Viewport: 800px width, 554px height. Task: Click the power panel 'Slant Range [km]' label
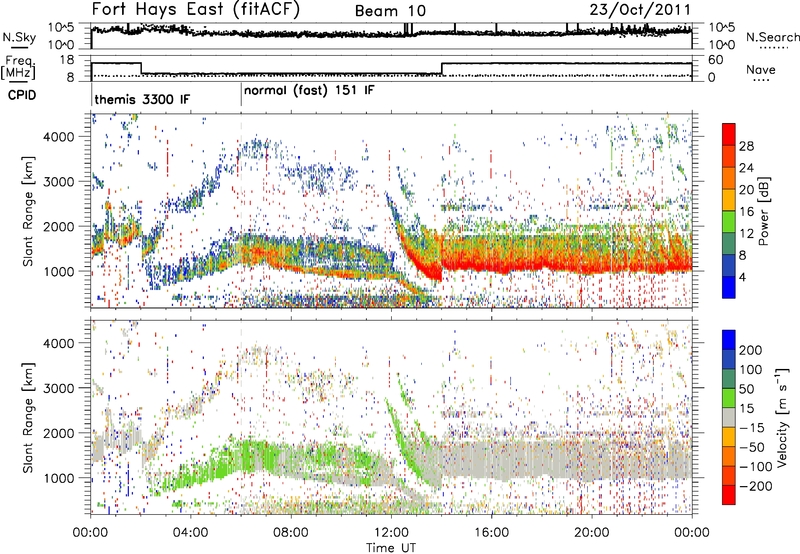28,211
